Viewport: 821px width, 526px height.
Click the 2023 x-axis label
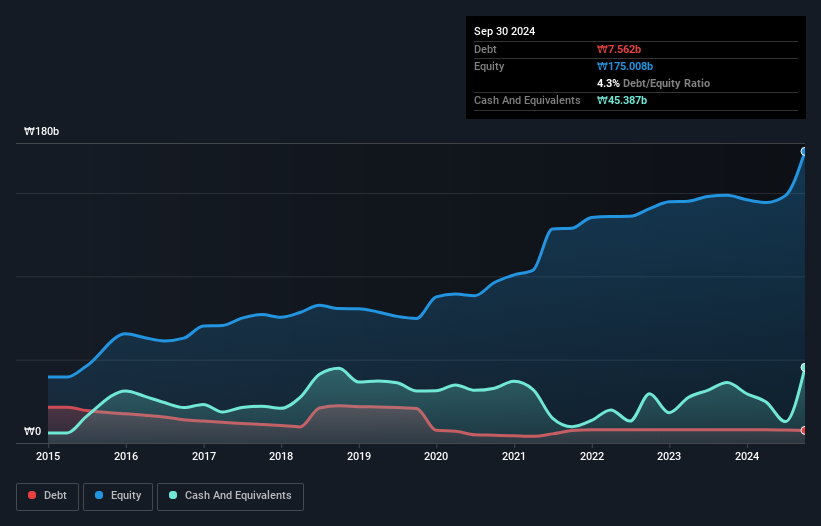[x=669, y=456]
